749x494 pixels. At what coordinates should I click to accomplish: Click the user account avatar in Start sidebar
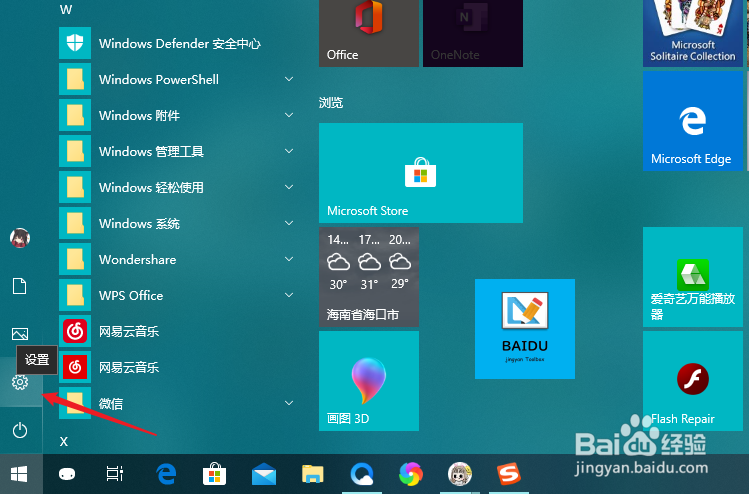point(20,238)
